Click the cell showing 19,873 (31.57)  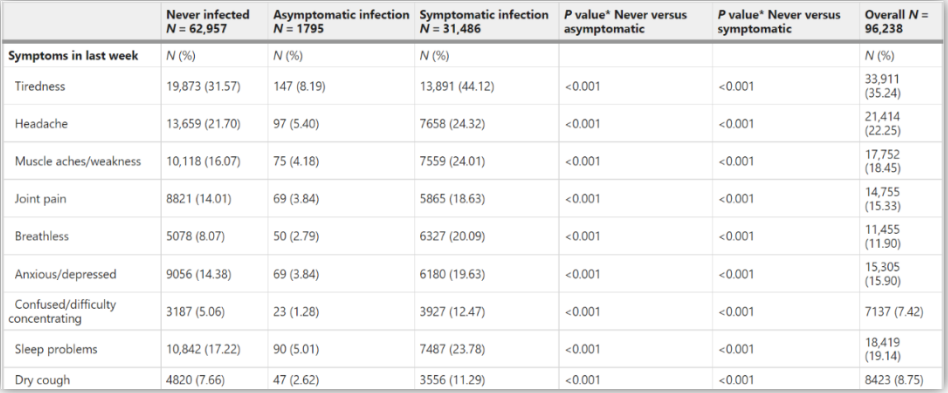(x=203, y=86)
